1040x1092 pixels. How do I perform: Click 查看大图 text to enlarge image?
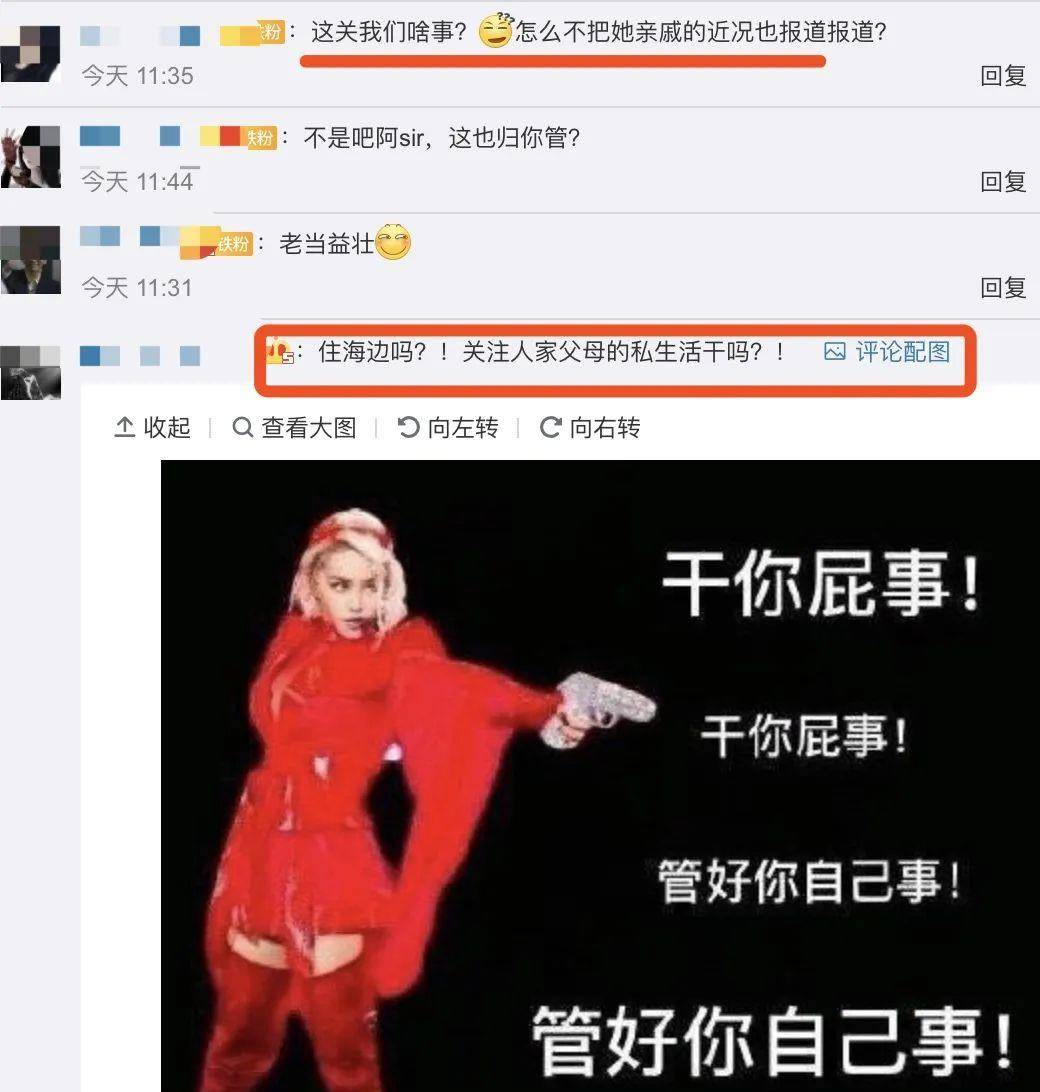(x=309, y=428)
